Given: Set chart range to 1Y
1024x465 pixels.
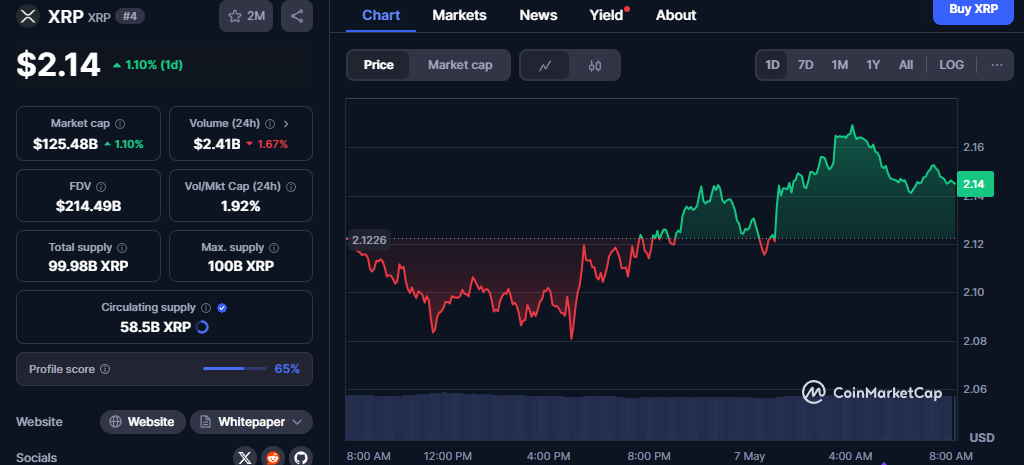Looking at the screenshot, I should click(873, 65).
